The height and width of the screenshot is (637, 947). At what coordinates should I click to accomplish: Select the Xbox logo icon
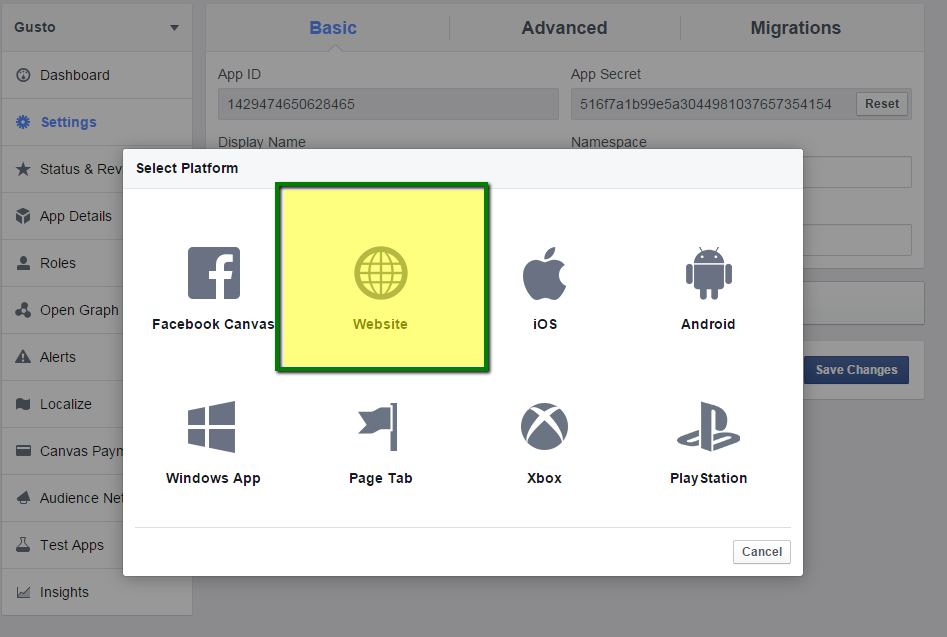click(545, 426)
